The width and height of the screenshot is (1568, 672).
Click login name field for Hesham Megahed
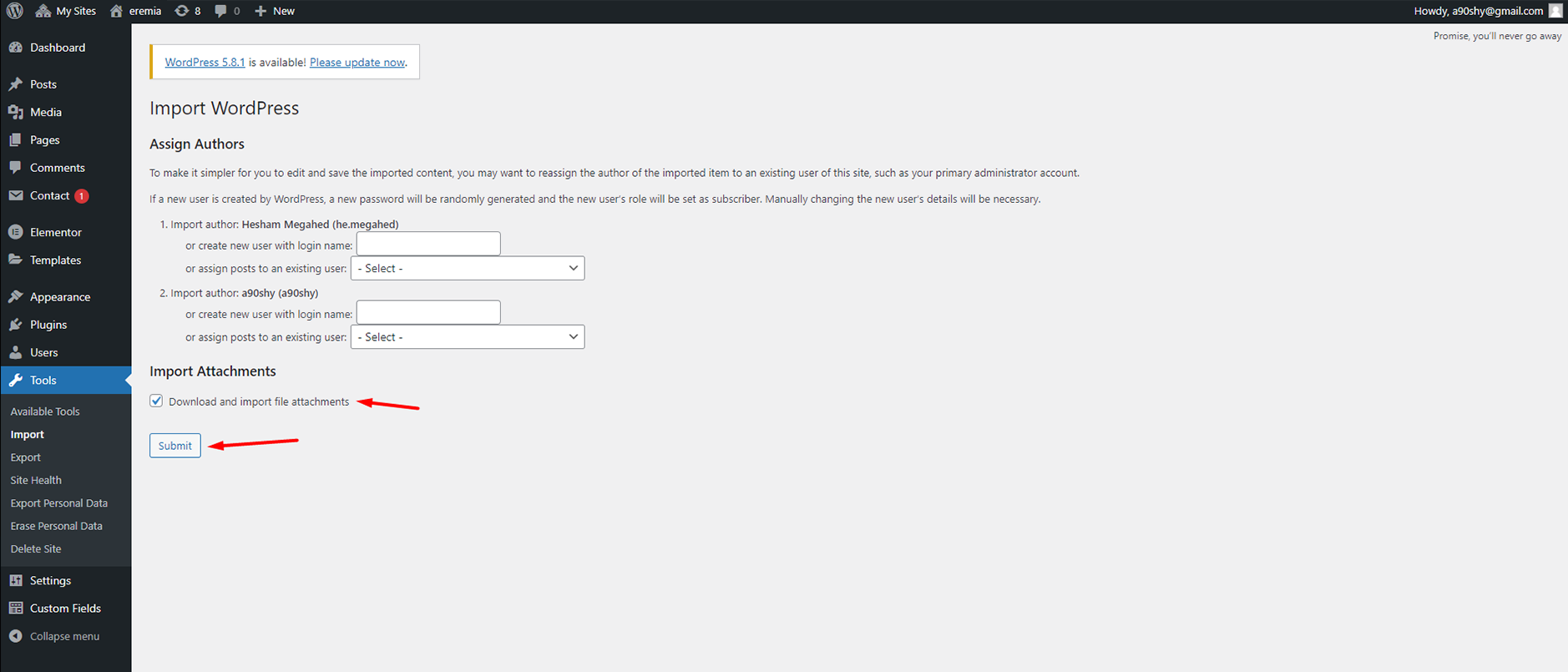click(428, 244)
